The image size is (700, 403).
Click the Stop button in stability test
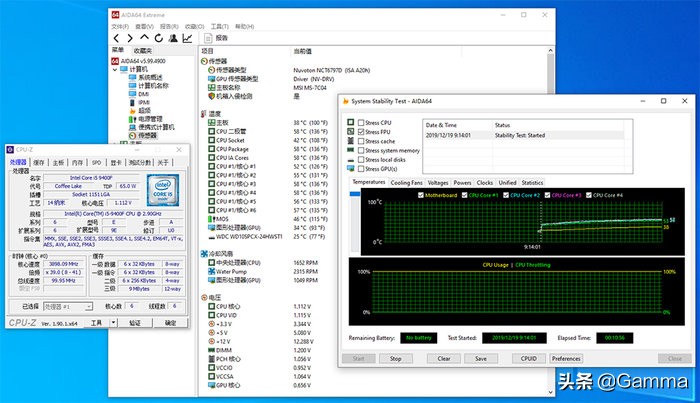(395, 358)
